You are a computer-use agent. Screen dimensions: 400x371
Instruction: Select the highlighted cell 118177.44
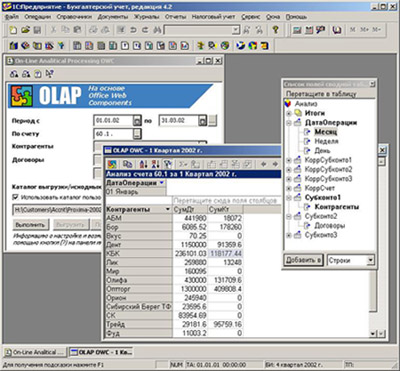point(225,253)
